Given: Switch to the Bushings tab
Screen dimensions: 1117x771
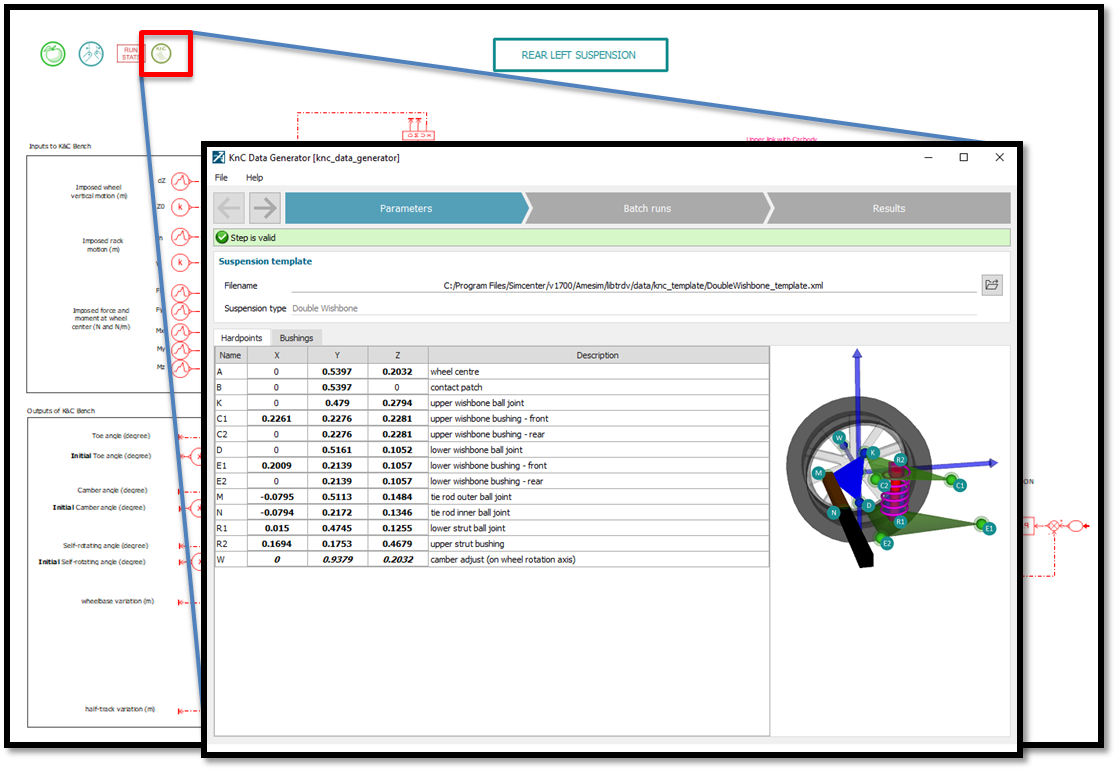Looking at the screenshot, I should [296, 338].
